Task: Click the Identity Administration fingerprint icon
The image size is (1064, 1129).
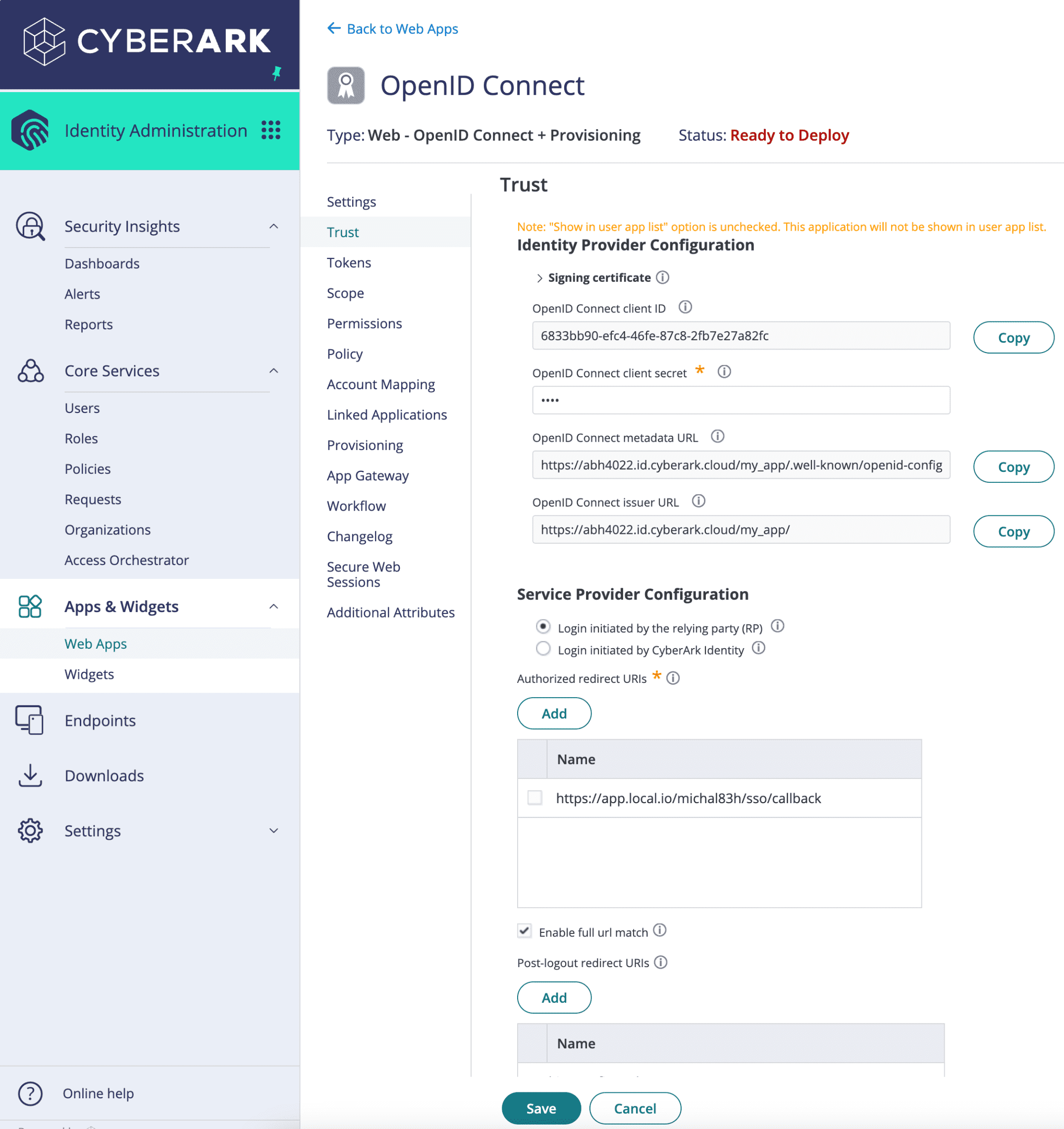Action: [x=30, y=130]
